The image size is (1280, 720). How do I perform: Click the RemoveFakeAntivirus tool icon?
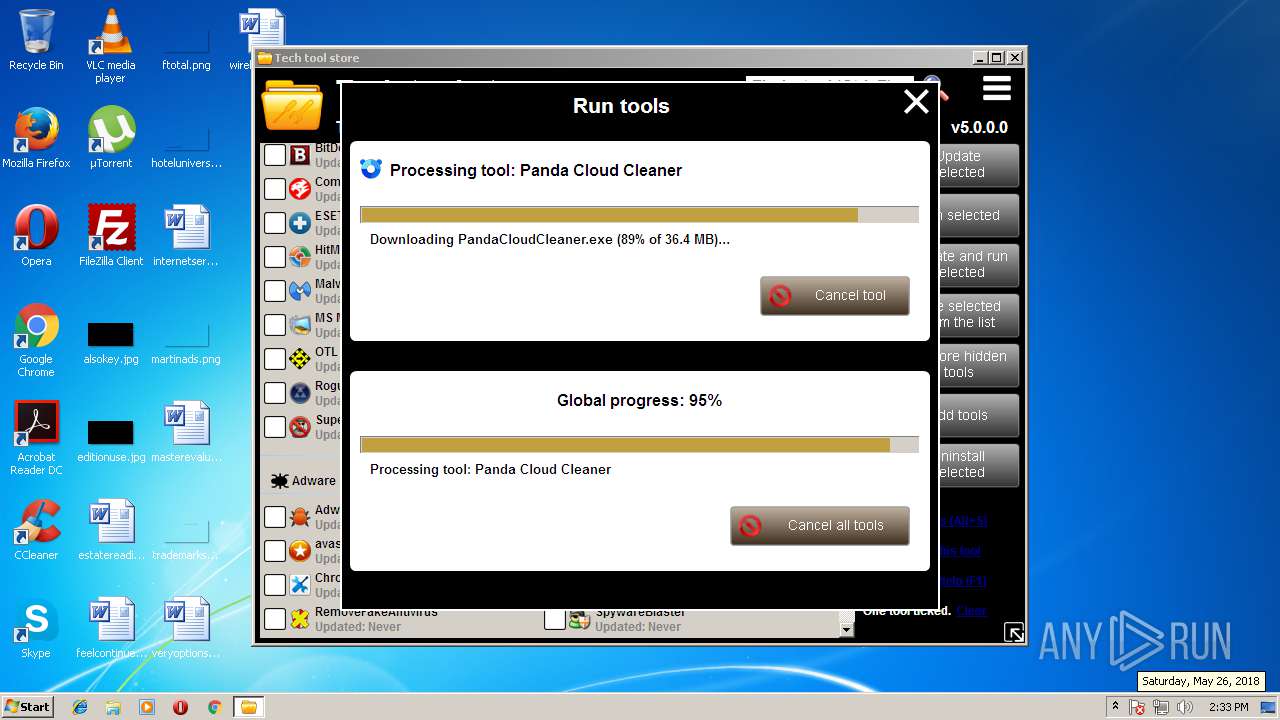pos(300,619)
